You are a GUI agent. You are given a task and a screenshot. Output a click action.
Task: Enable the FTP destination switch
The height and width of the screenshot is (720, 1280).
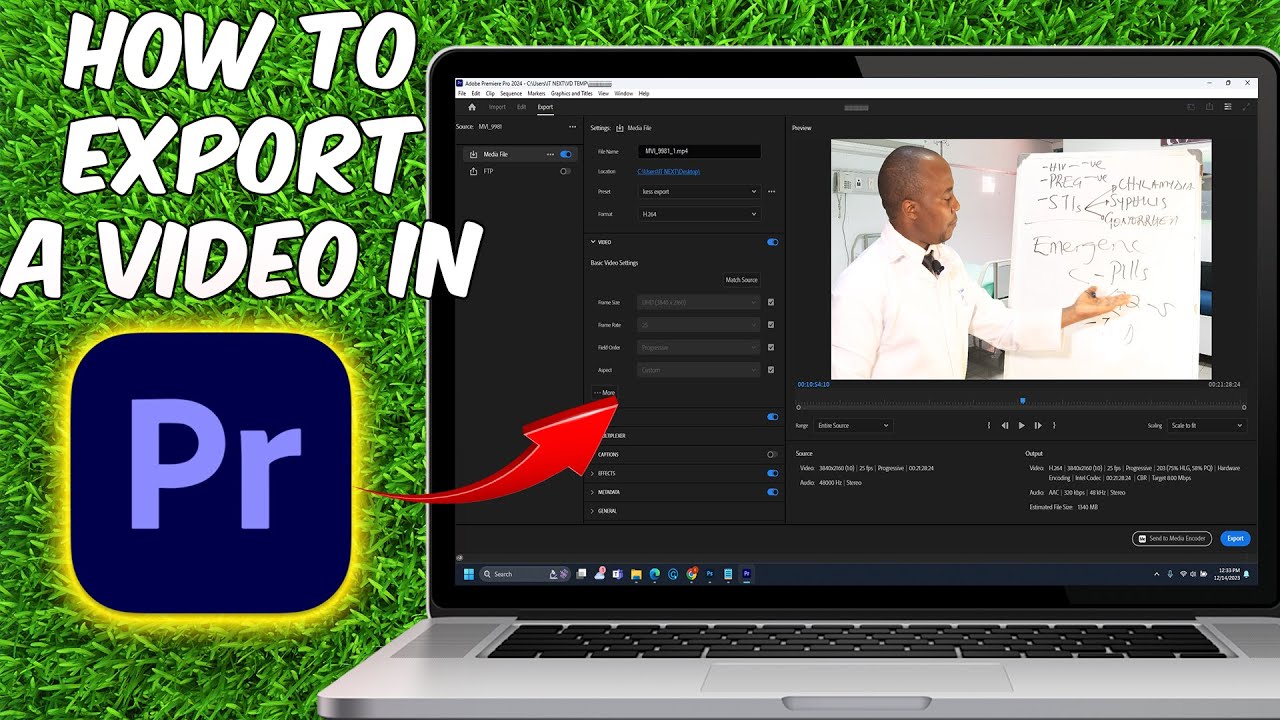tap(565, 171)
